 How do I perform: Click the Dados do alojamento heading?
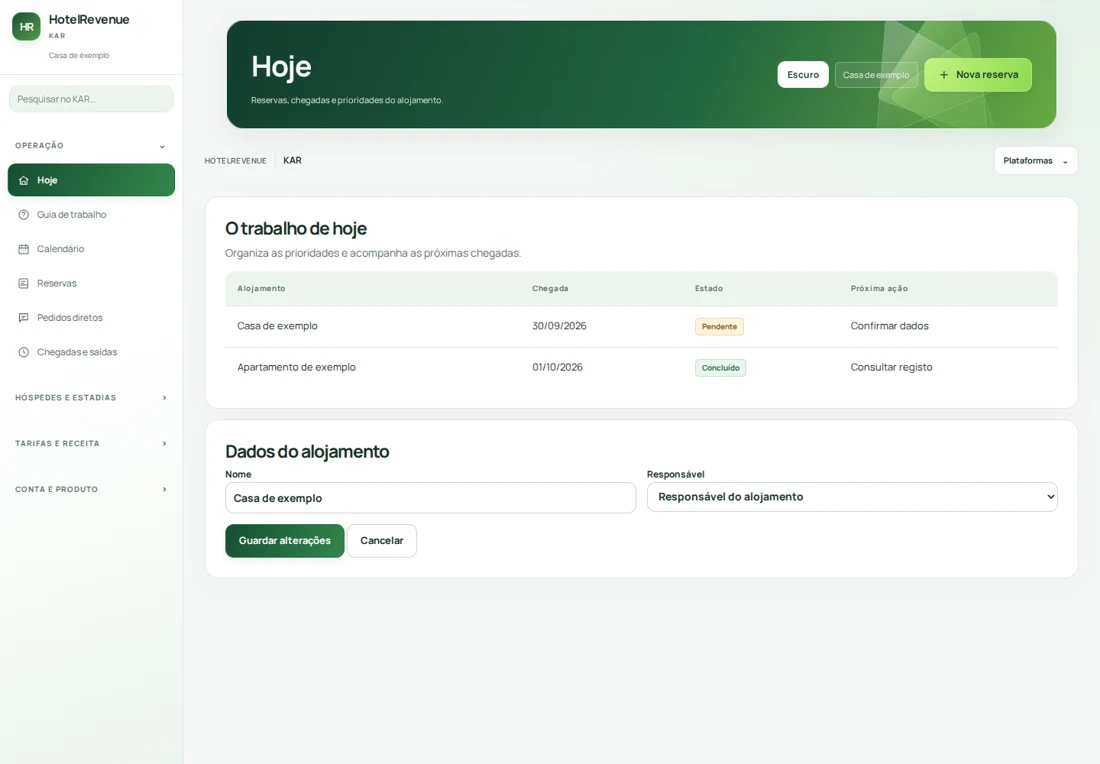click(x=307, y=452)
